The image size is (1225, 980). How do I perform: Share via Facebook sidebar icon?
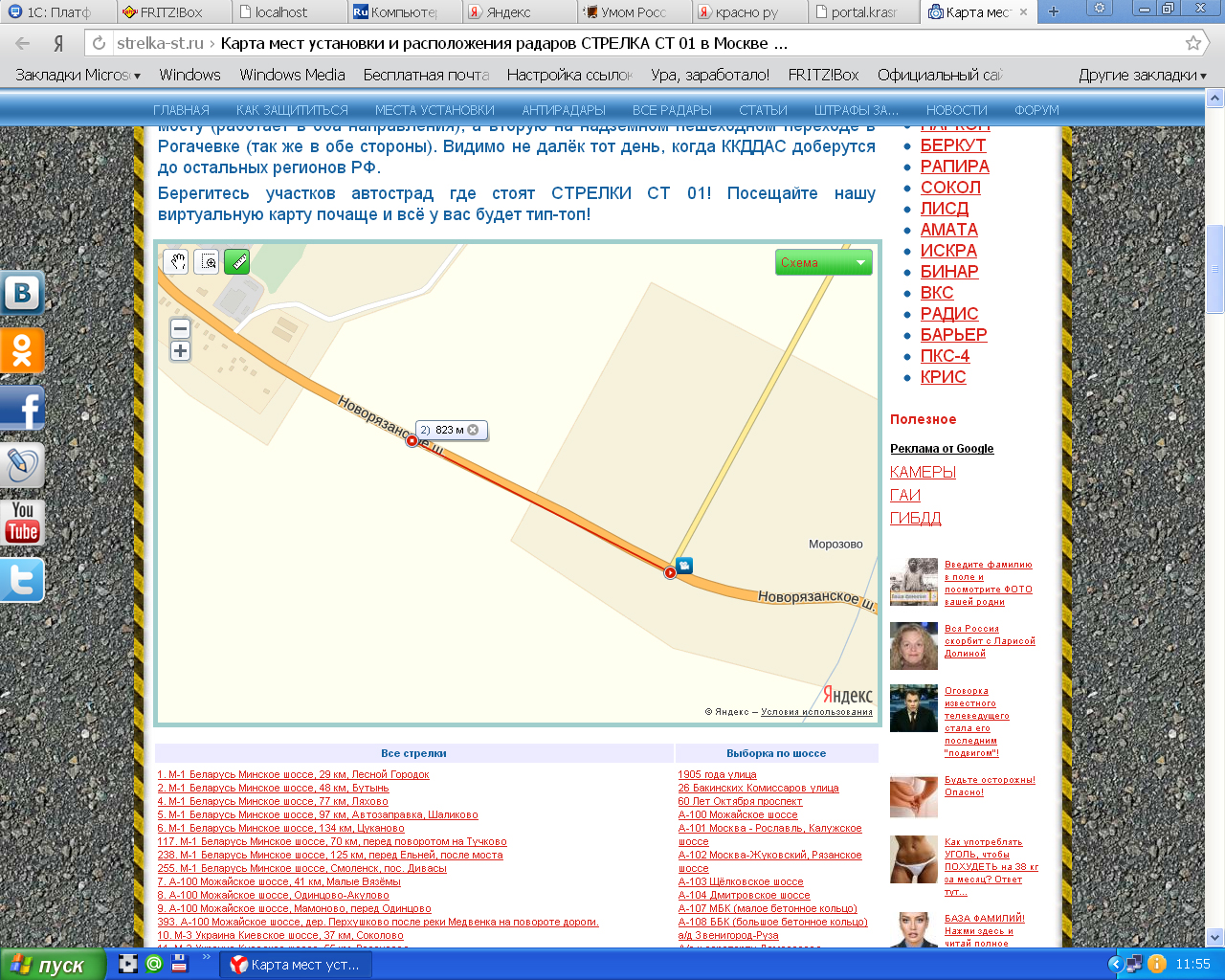(23, 409)
